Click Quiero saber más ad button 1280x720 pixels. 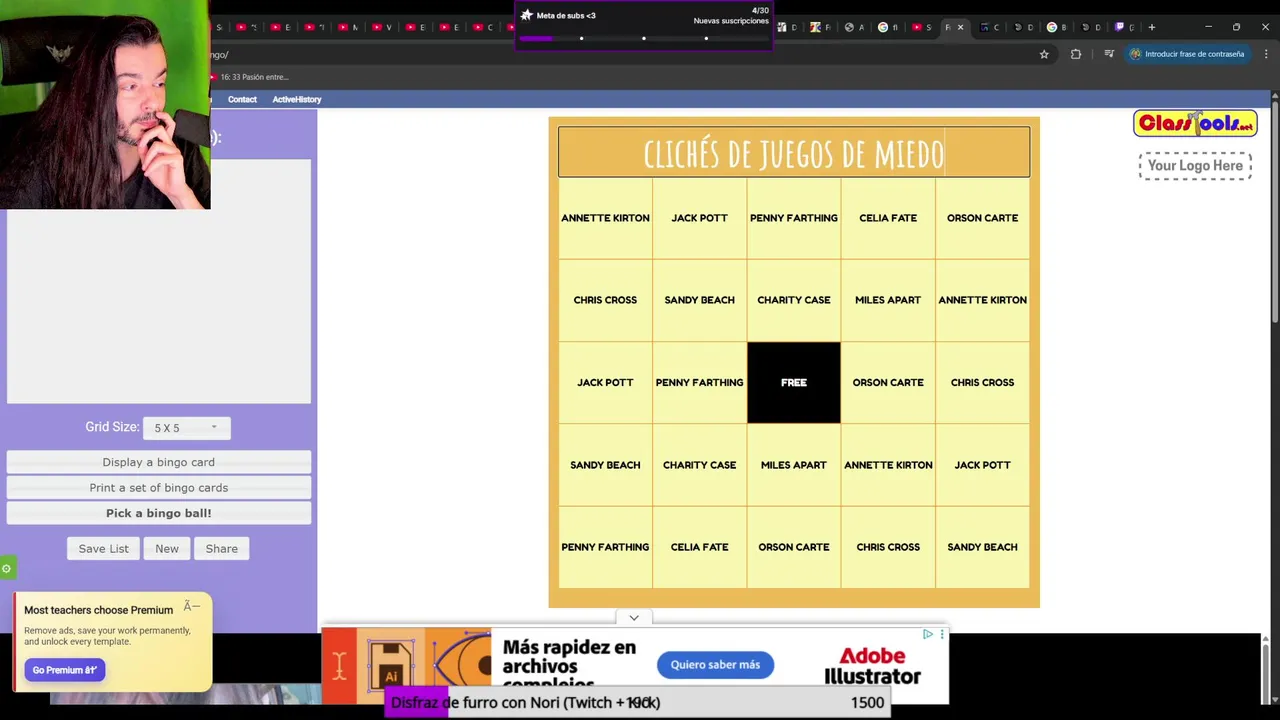pos(715,664)
